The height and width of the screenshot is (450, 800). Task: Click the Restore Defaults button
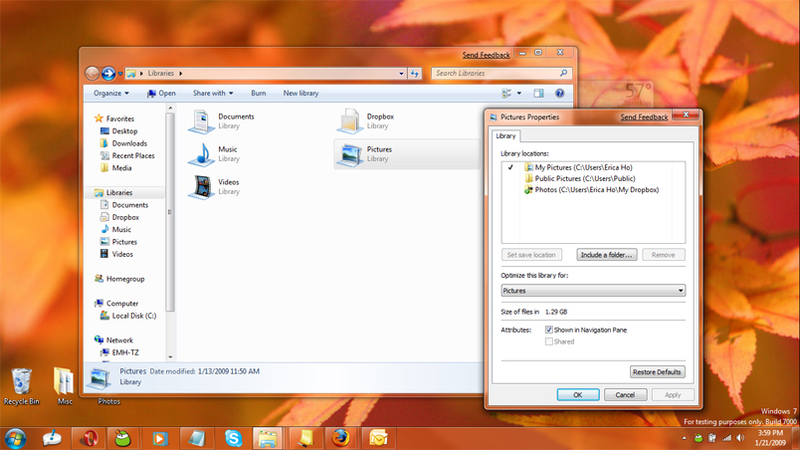point(657,372)
